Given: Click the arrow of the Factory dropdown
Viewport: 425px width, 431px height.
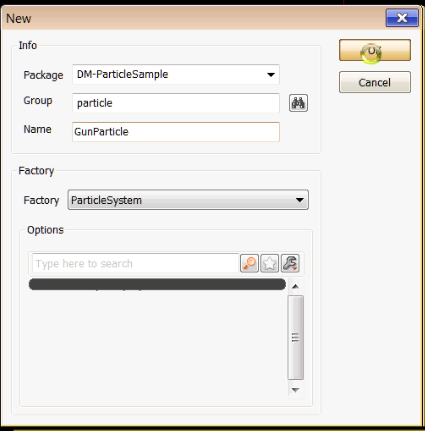Looking at the screenshot, I should pos(300,200).
